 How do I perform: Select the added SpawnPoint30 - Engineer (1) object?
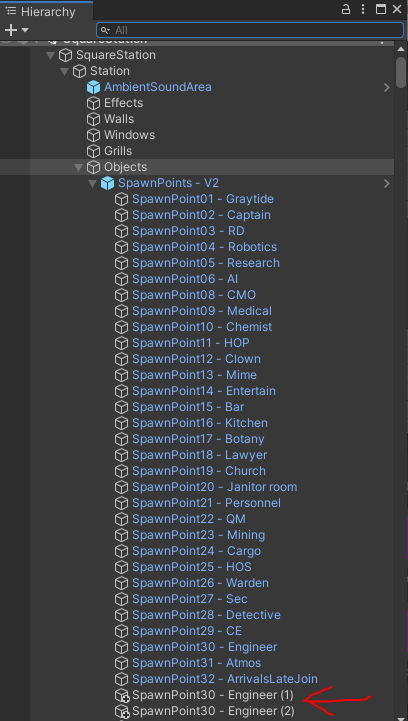coord(213,695)
